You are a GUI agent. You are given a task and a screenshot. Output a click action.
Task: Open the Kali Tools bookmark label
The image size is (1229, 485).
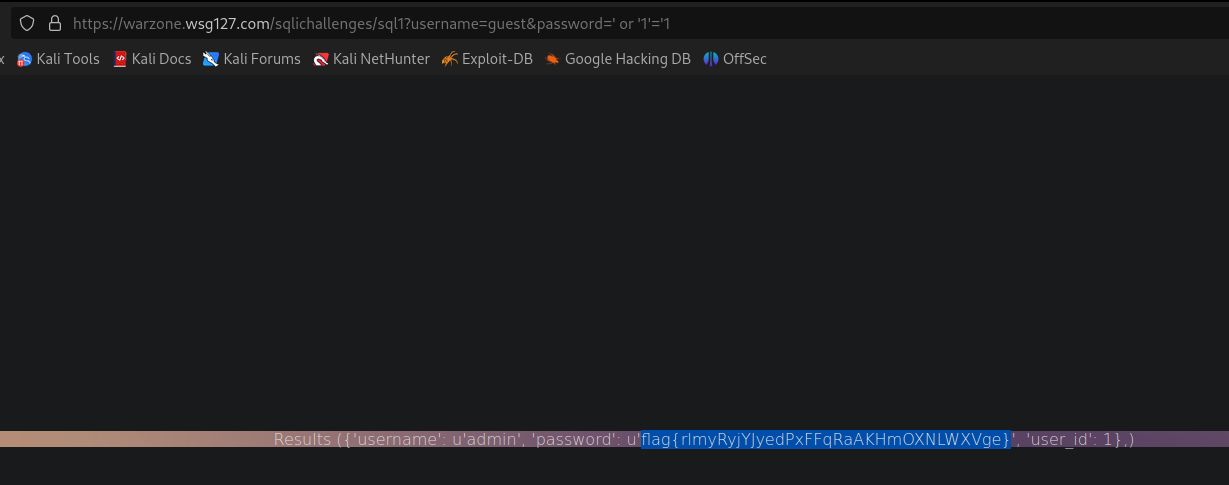click(68, 59)
